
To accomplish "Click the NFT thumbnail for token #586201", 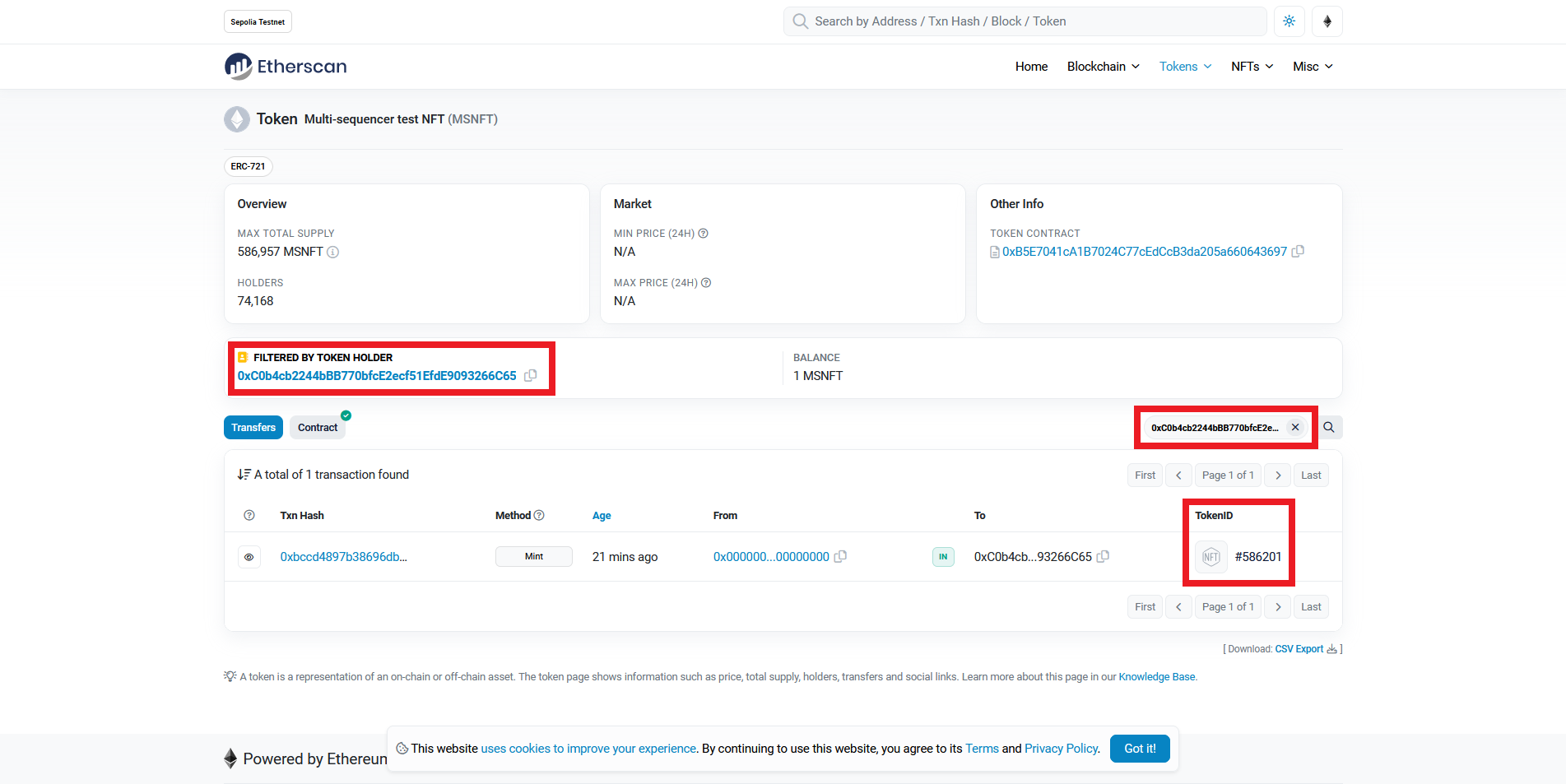I will [x=1211, y=557].
